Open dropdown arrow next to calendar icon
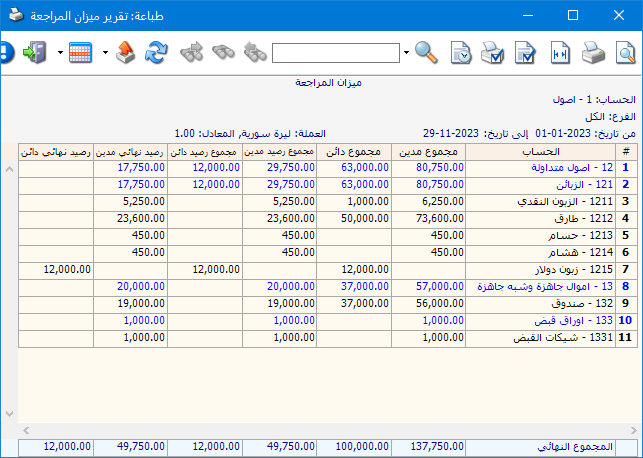Viewport: 643px width, 458px height. coord(105,52)
